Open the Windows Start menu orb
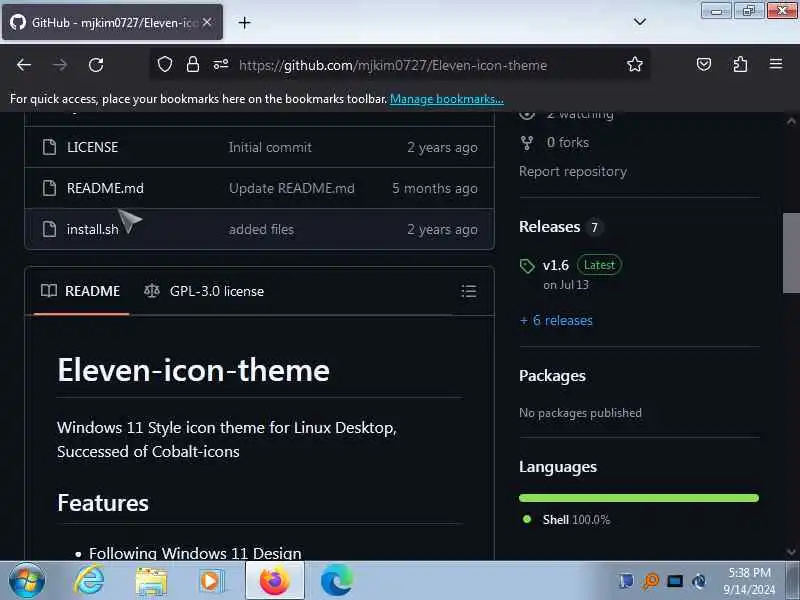The height and width of the screenshot is (600, 800). pyautogui.click(x=27, y=581)
